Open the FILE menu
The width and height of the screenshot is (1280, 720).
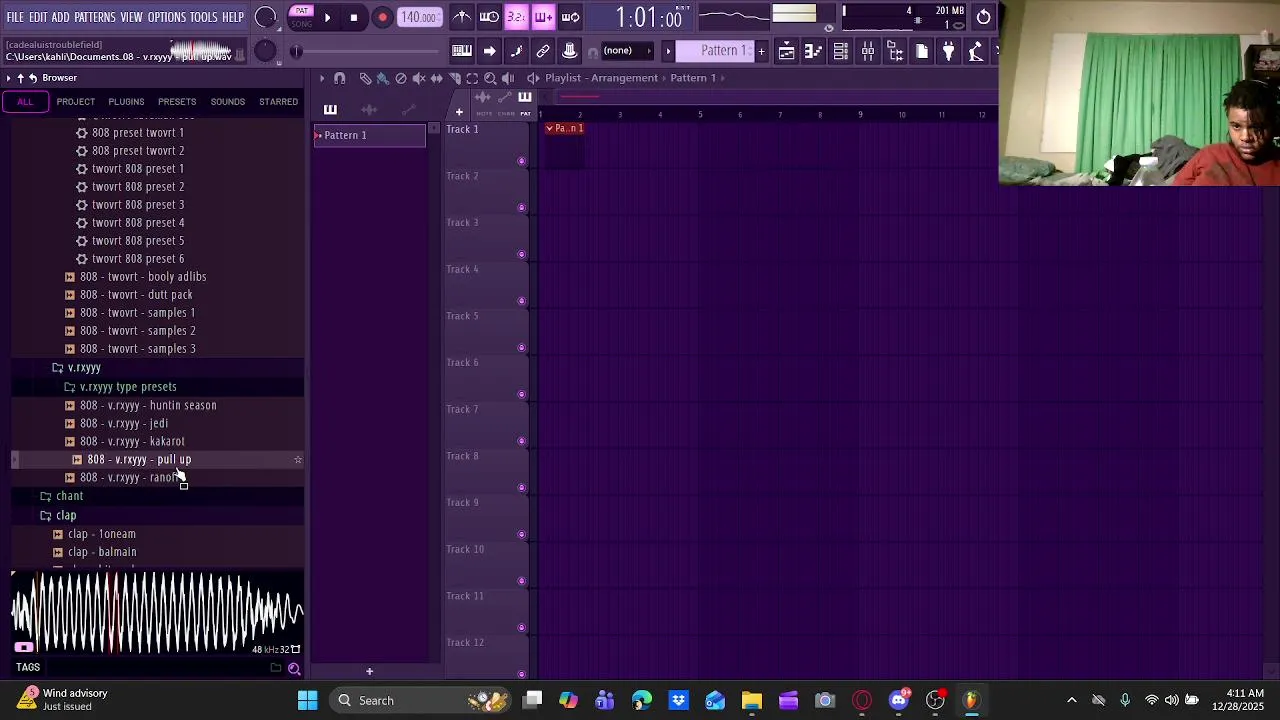coord(15,17)
